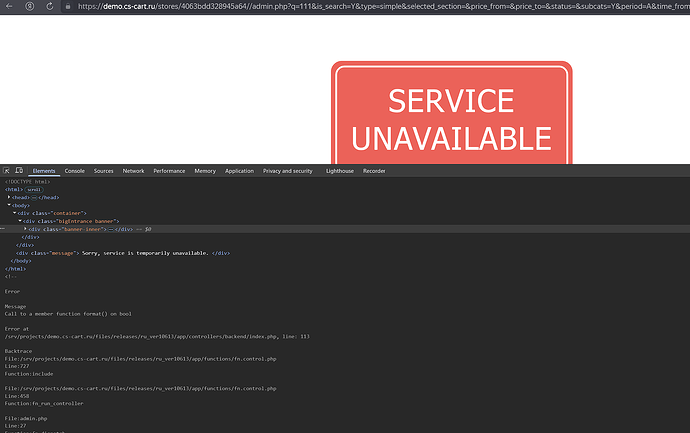Switch to the Recorder tab
This screenshot has height=433, width=690.
pyautogui.click(x=374, y=171)
